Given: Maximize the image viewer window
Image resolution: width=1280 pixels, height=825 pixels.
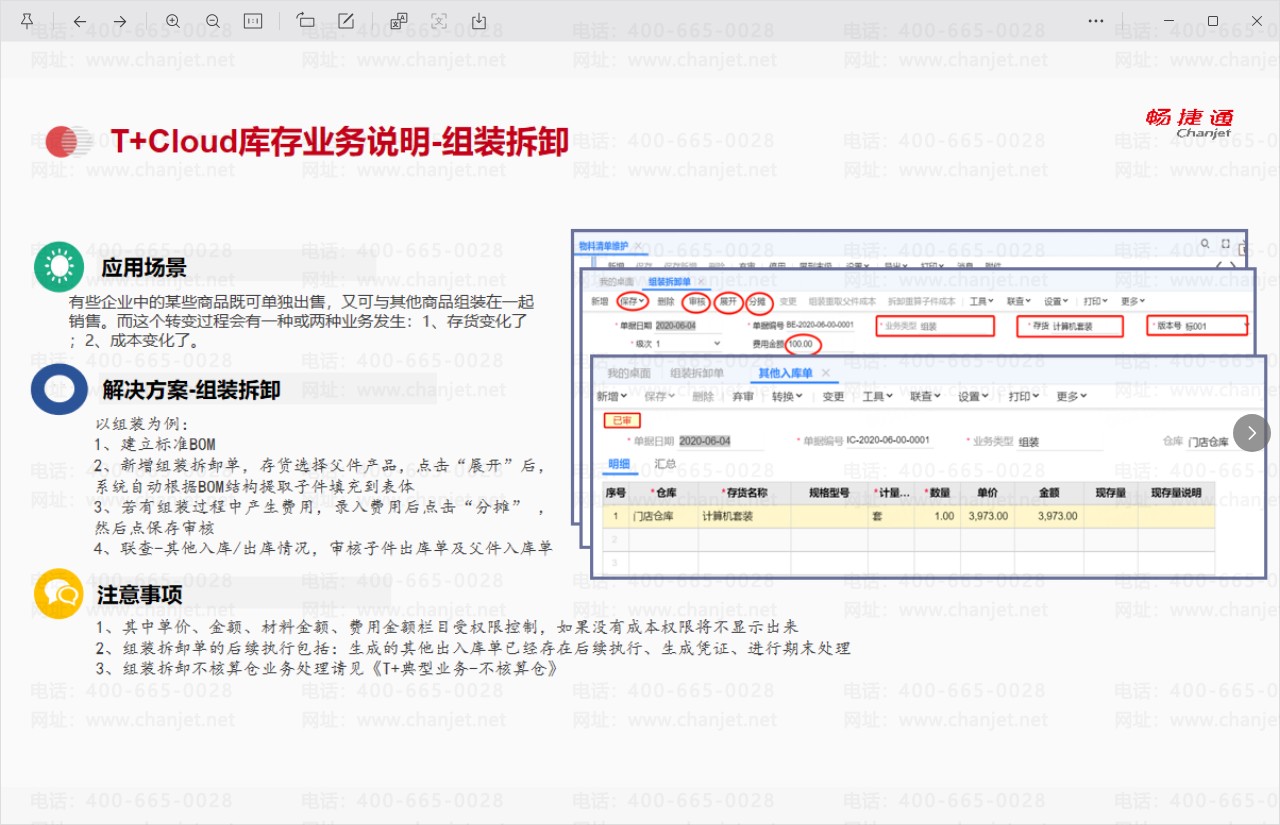Looking at the screenshot, I should pos(1213,21).
